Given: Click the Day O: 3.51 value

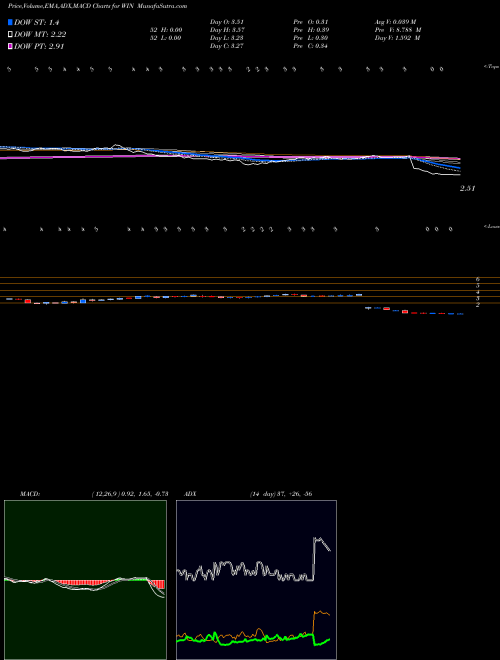Looking at the screenshot, I should (227, 22).
